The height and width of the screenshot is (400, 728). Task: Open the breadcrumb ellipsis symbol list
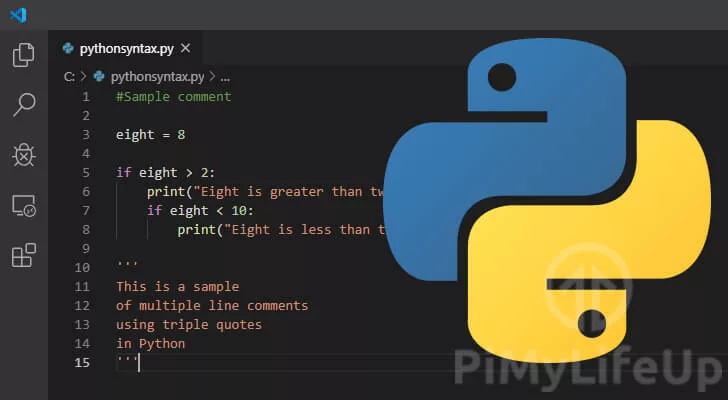(226, 76)
